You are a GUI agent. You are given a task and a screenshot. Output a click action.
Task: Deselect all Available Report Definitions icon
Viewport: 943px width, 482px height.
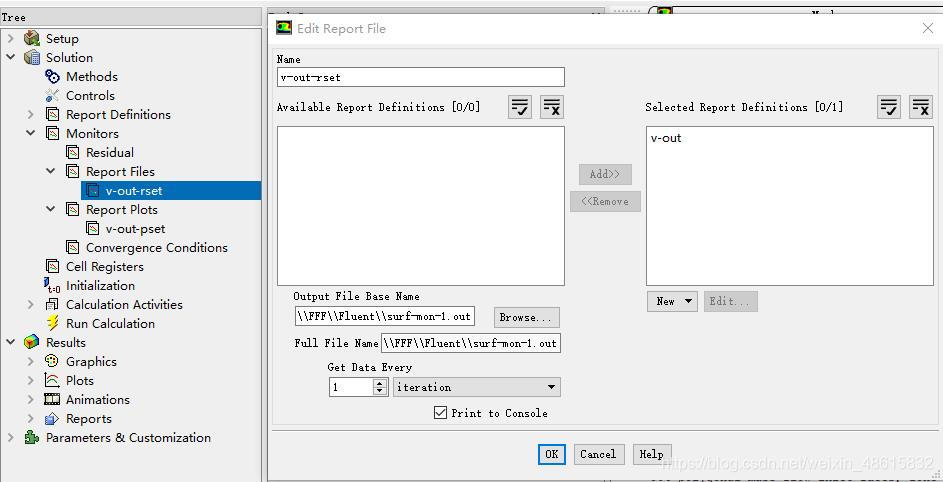click(x=551, y=108)
